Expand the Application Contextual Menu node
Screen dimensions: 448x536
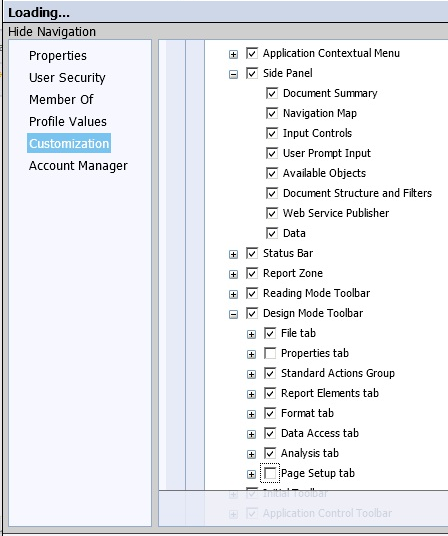(x=233, y=54)
